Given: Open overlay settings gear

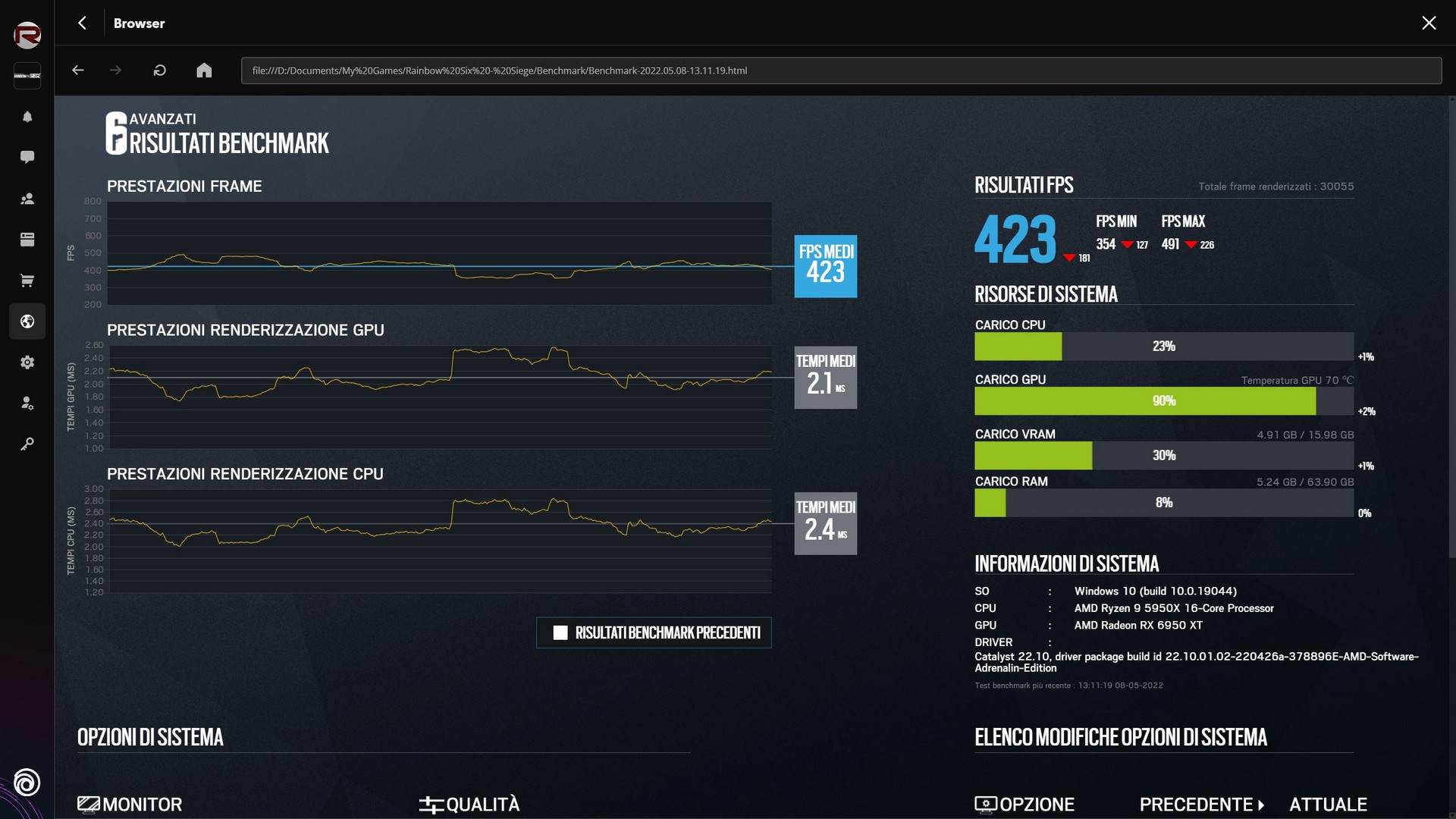Looking at the screenshot, I should click(27, 362).
